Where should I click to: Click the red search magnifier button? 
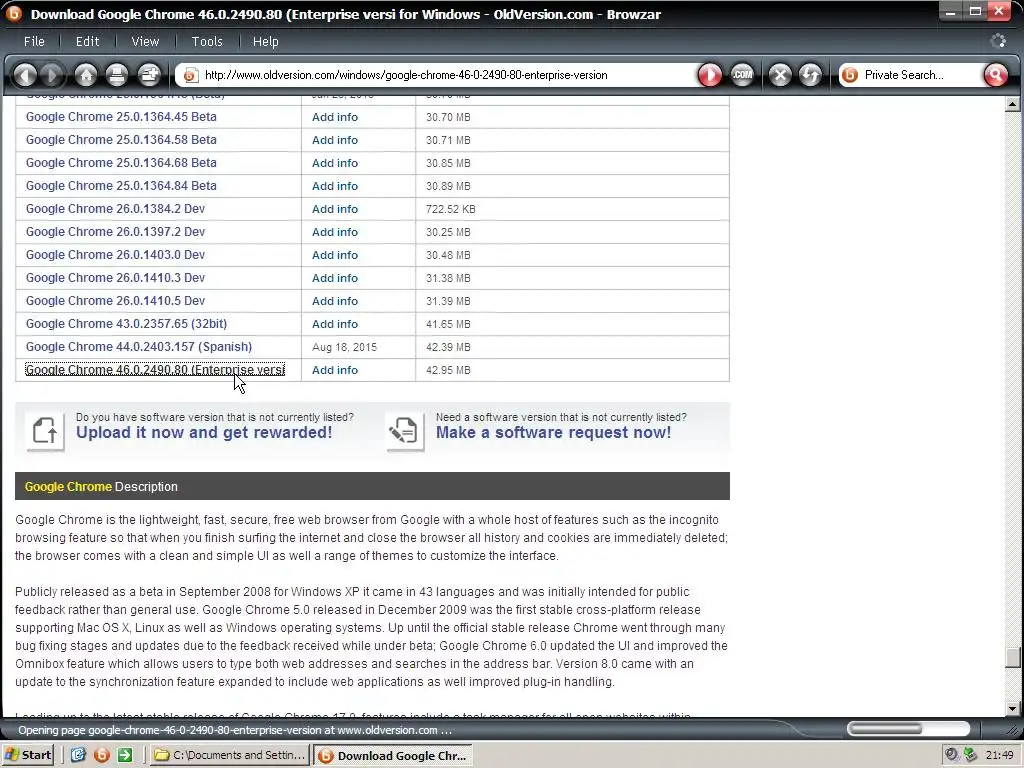tap(995, 75)
